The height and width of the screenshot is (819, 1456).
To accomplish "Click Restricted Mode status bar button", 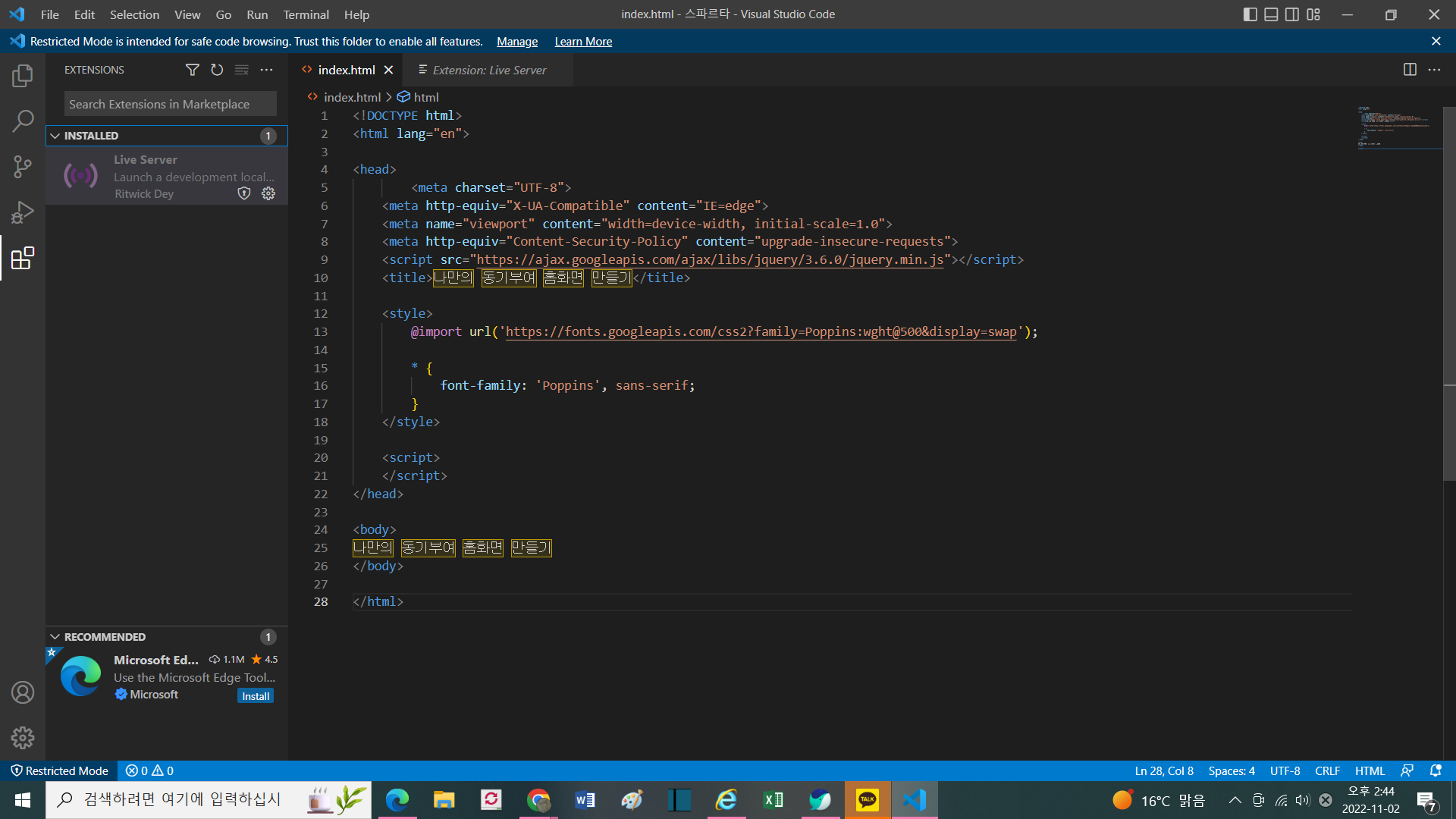I will tap(59, 770).
